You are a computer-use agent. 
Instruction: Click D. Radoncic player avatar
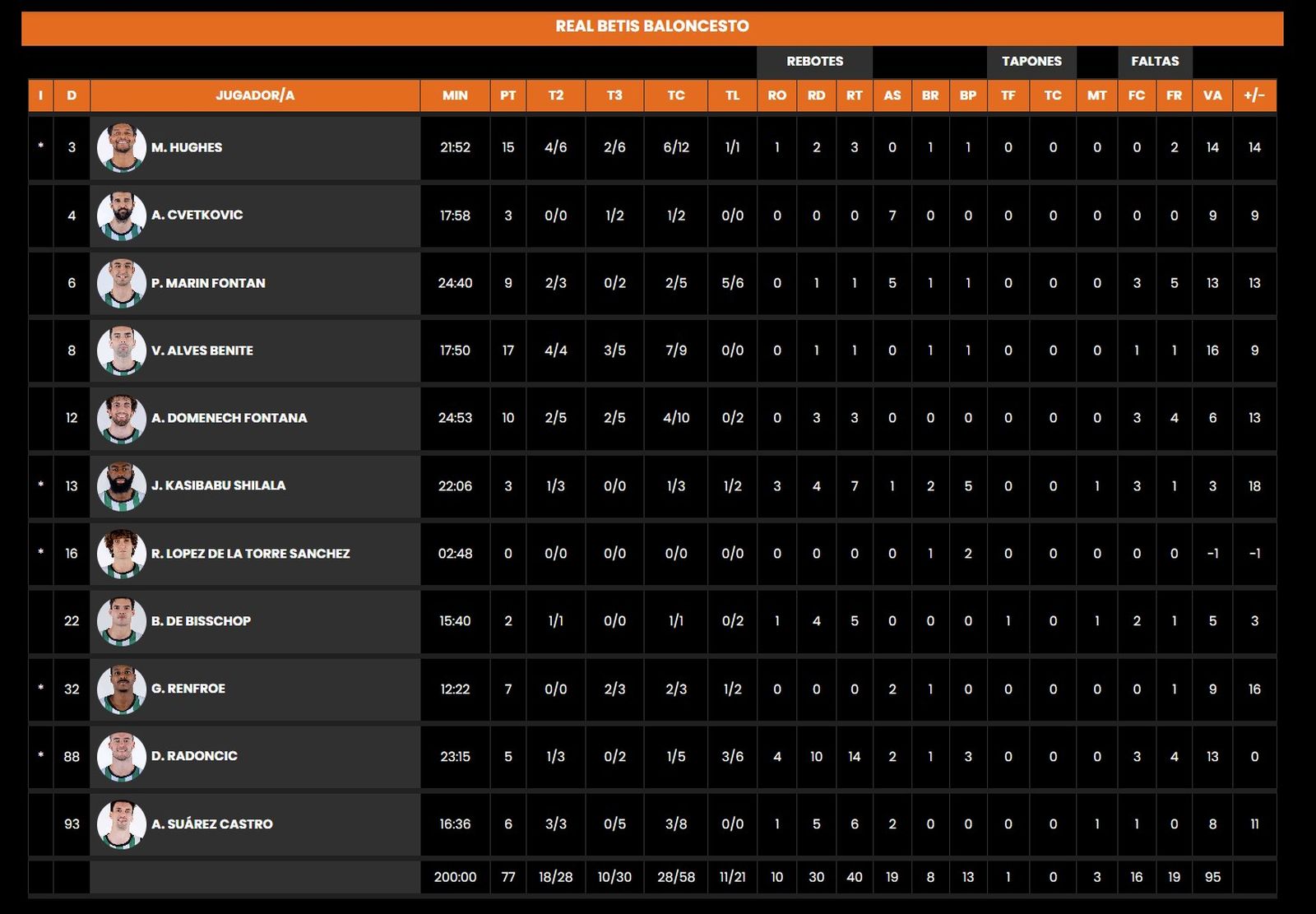pyautogui.click(x=121, y=756)
